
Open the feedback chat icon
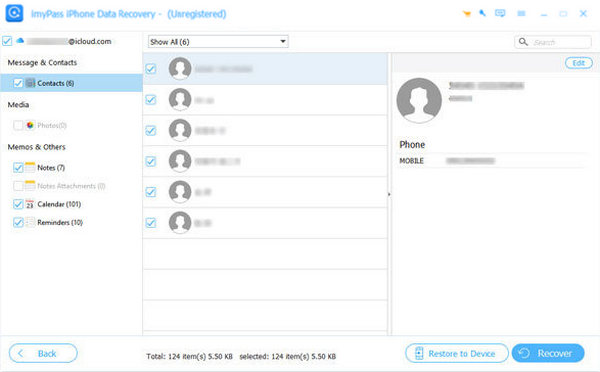point(500,13)
